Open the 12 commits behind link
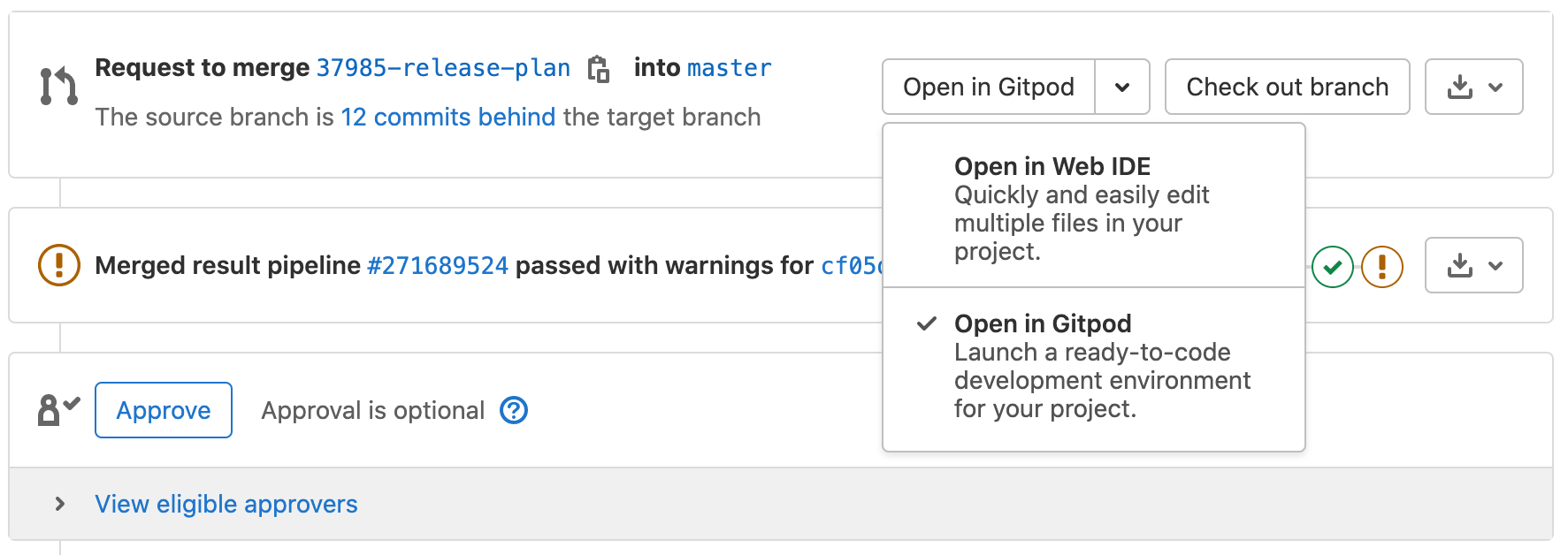Viewport: 1568px width, 555px height. 447,117
